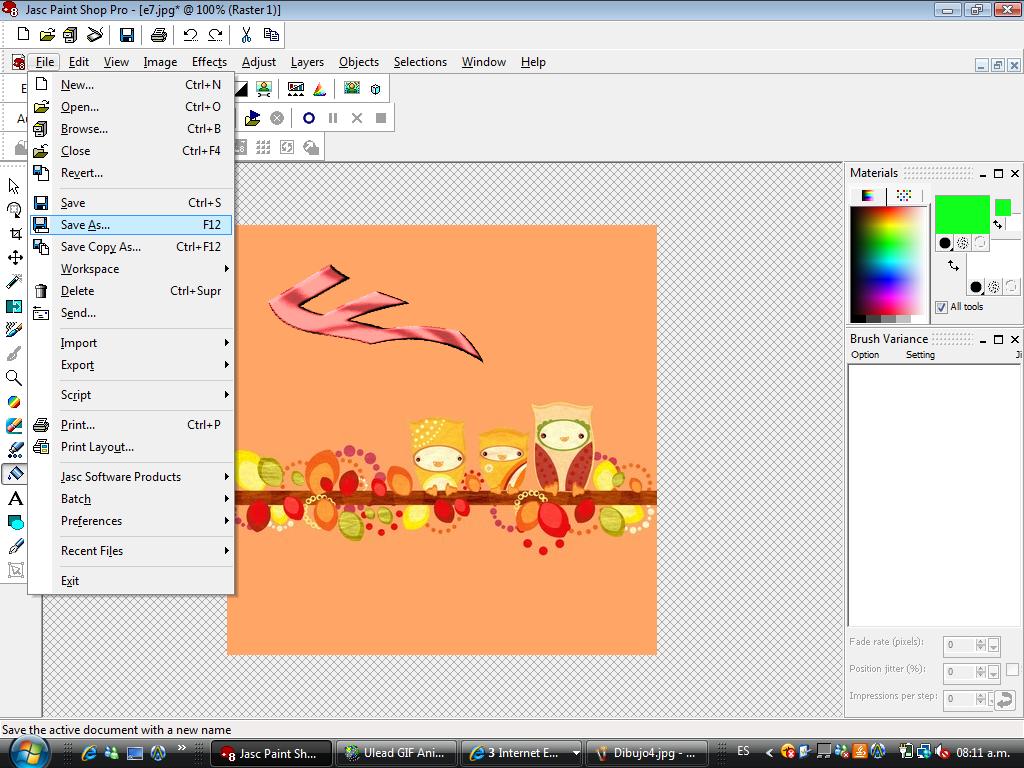
Task: Click the histogram adjustment toolbar icon
Action: (295, 89)
